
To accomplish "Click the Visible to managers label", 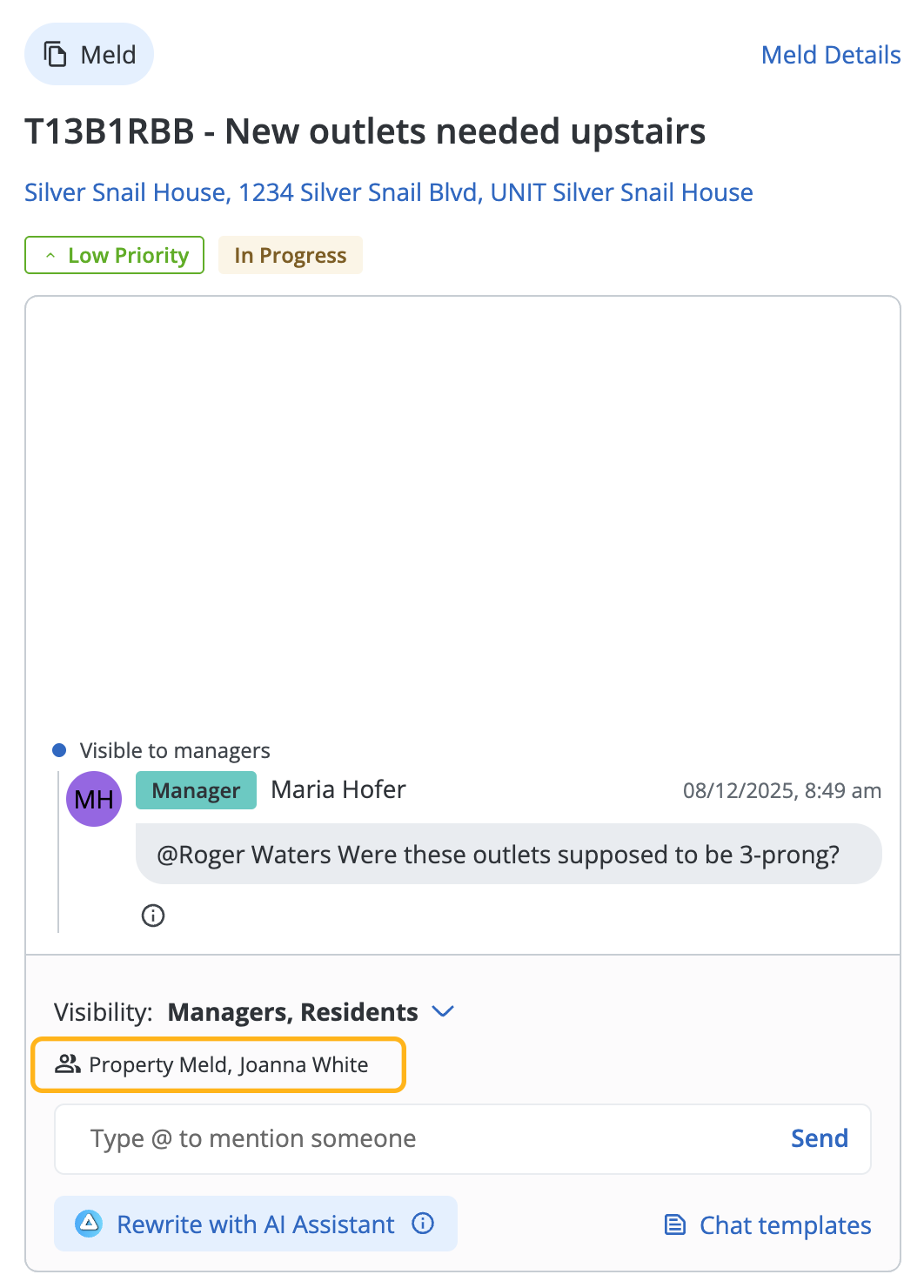I will [175, 750].
